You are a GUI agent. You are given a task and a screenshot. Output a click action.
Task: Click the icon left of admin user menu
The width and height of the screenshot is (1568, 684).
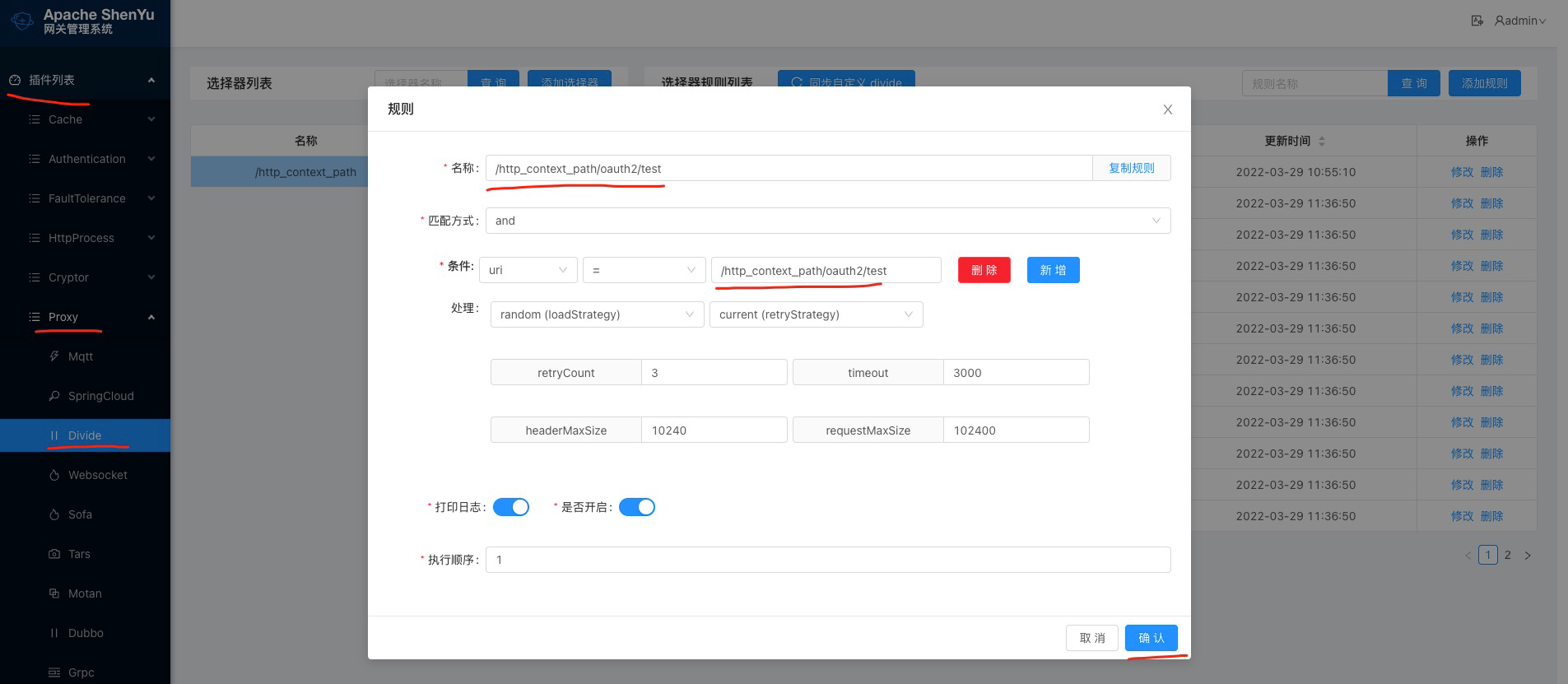1477,21
